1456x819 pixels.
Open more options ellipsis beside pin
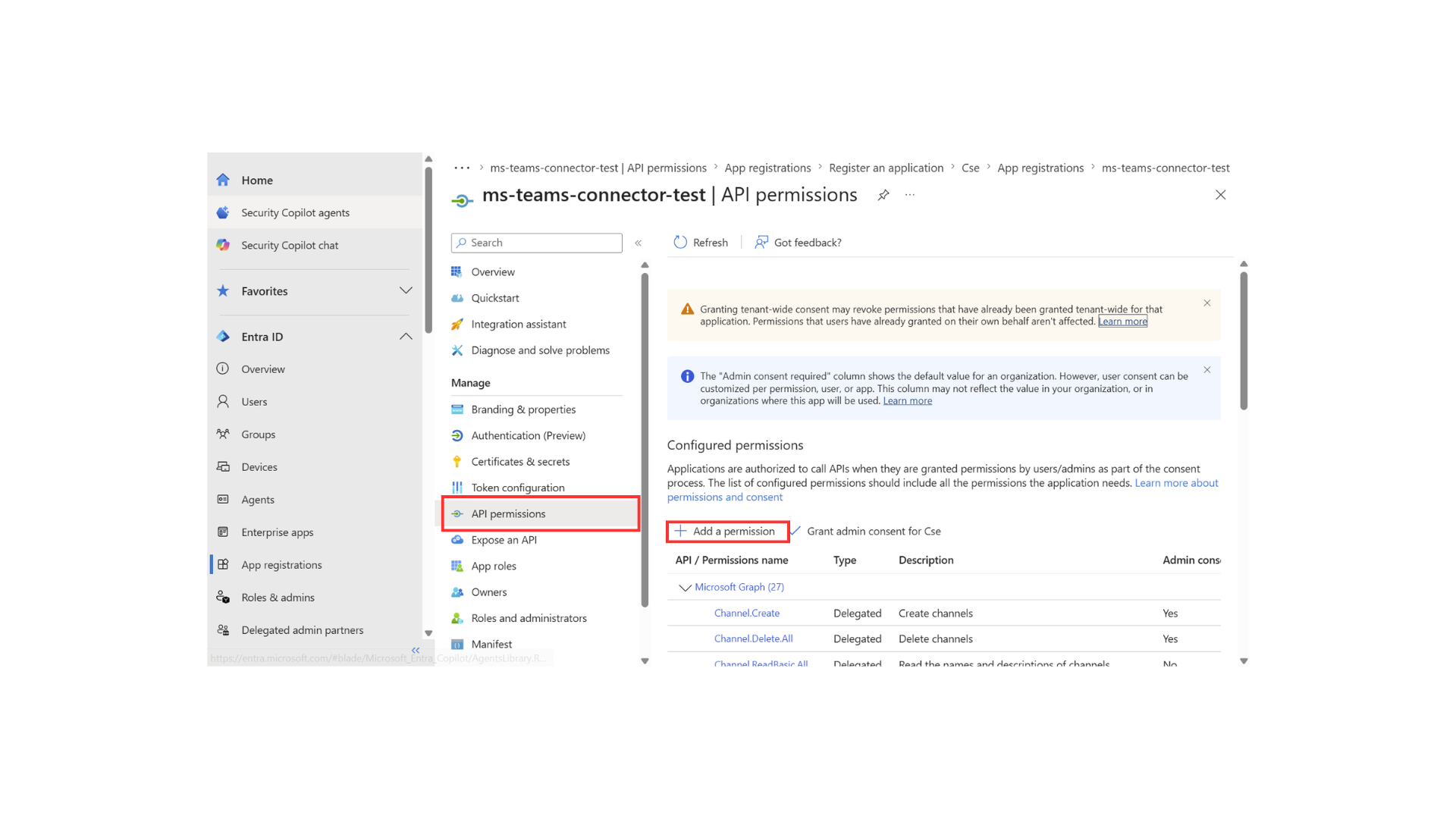click(910, 195)
